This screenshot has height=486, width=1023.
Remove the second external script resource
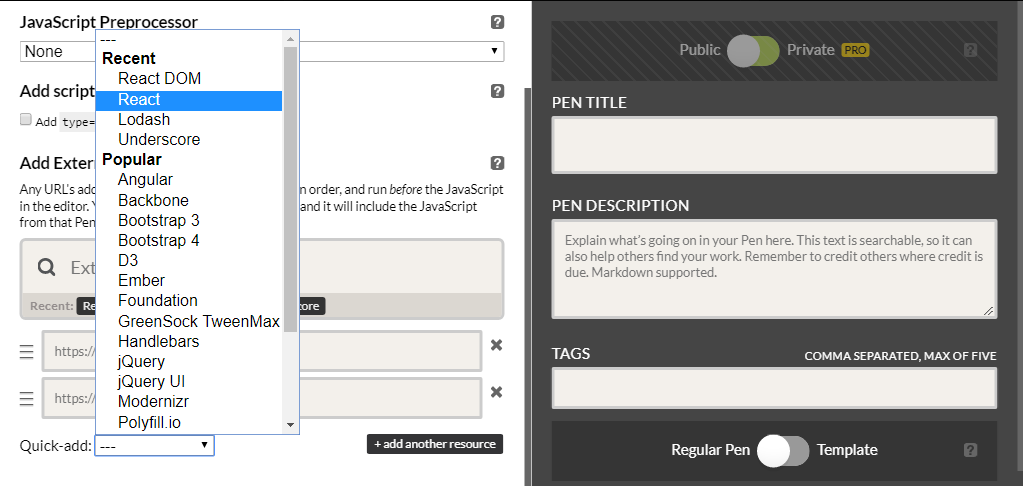point(496,392)
